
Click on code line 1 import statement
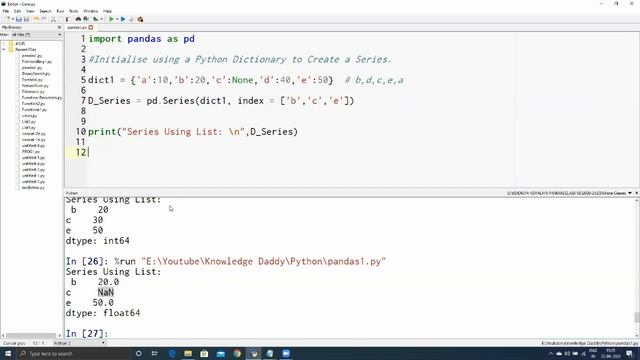[x=141, y=39]
